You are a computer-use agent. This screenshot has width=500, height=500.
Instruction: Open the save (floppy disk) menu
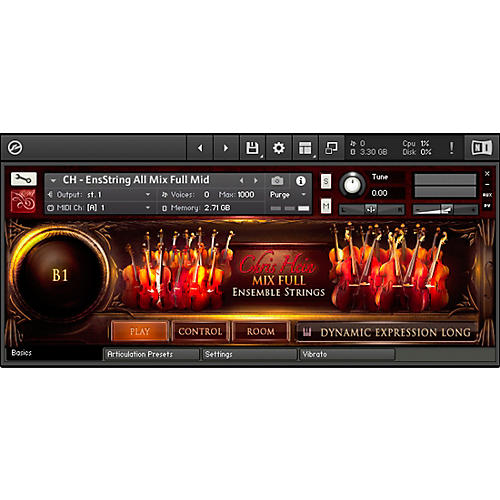click(x=252, y=148)
